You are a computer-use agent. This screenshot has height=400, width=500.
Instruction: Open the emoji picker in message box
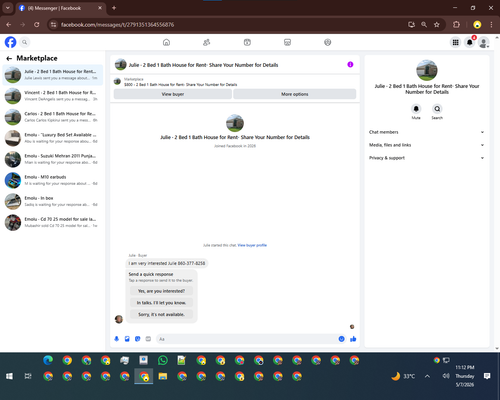(x=341, y=339)
